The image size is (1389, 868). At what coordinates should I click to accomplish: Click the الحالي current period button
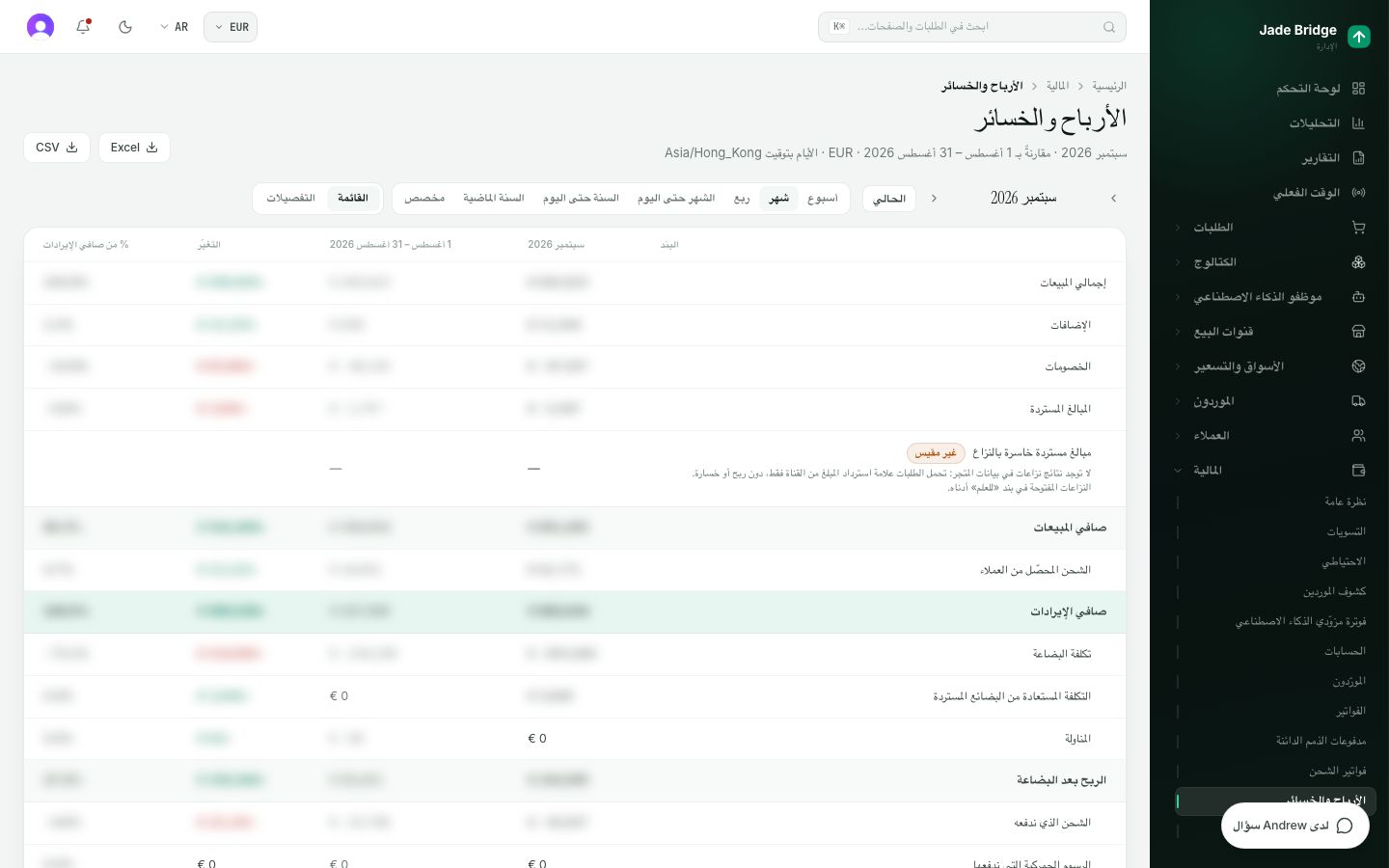click(x=889, y=199)
